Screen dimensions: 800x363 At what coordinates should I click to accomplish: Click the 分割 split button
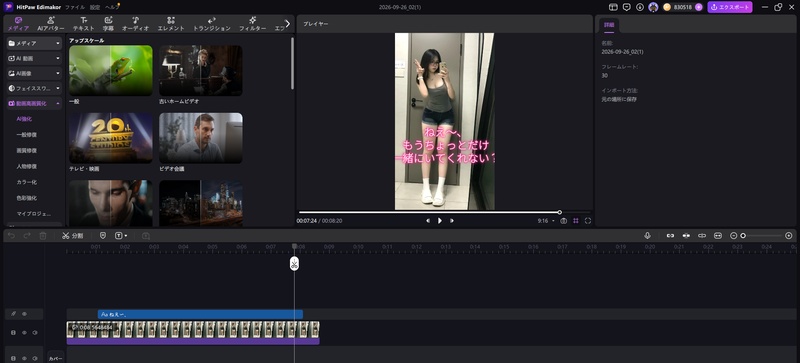(x=72, y=235)
